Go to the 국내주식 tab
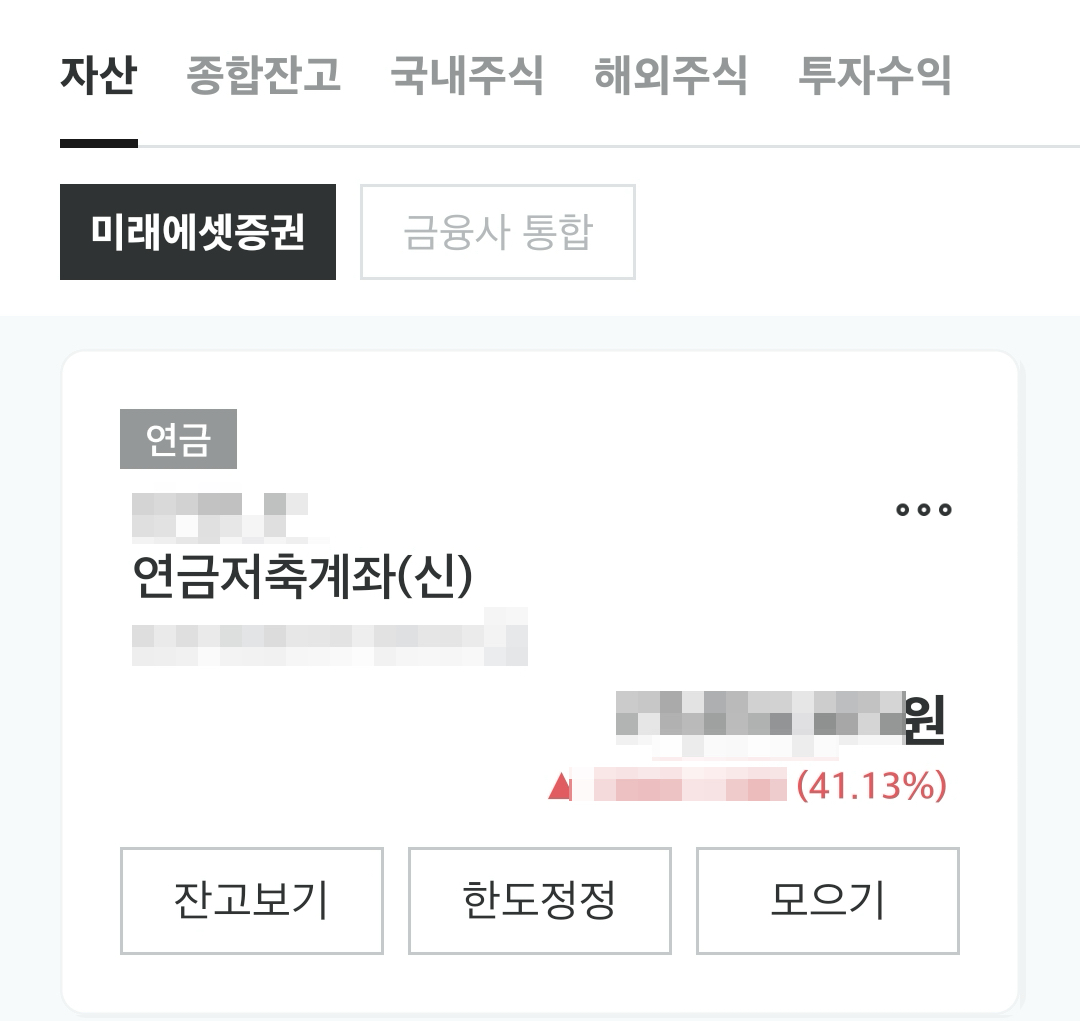The image size is (1080, 1021). 467,74
